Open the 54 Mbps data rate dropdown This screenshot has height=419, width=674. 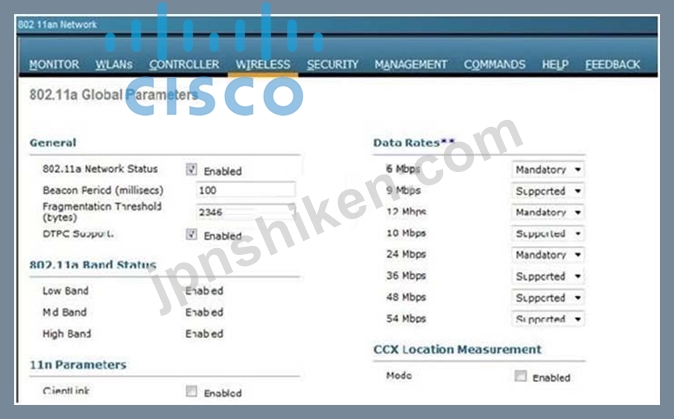pos(548,319)
